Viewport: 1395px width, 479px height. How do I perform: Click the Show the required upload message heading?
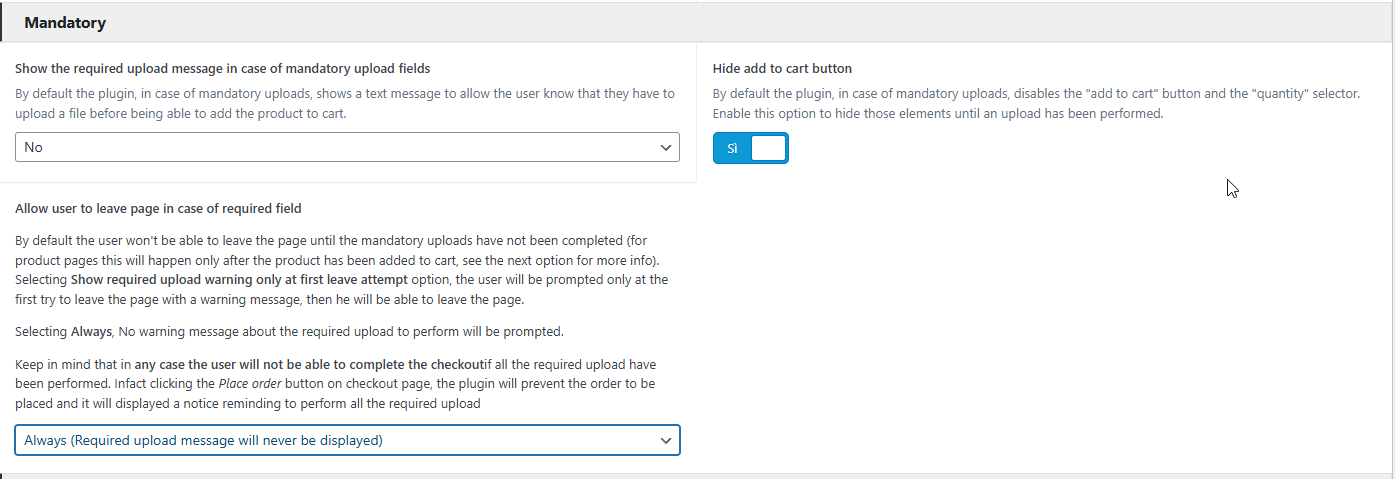[x=223, y=69]
